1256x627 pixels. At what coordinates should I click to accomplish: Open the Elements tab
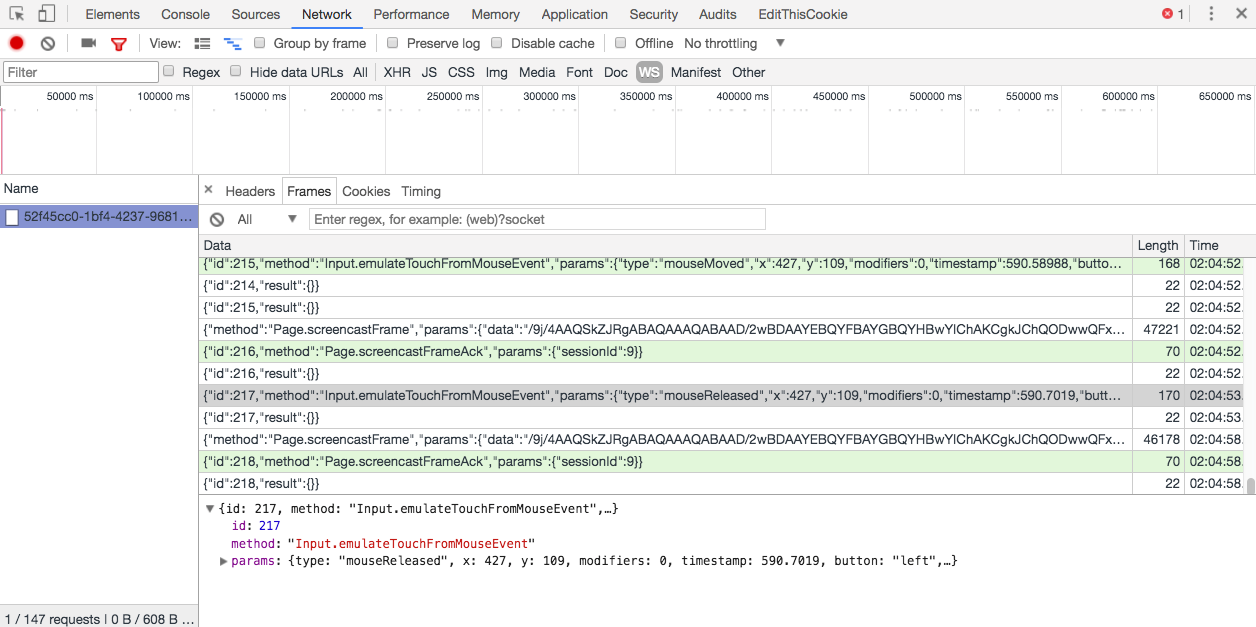pyautogui.click(x=113, y=14)
